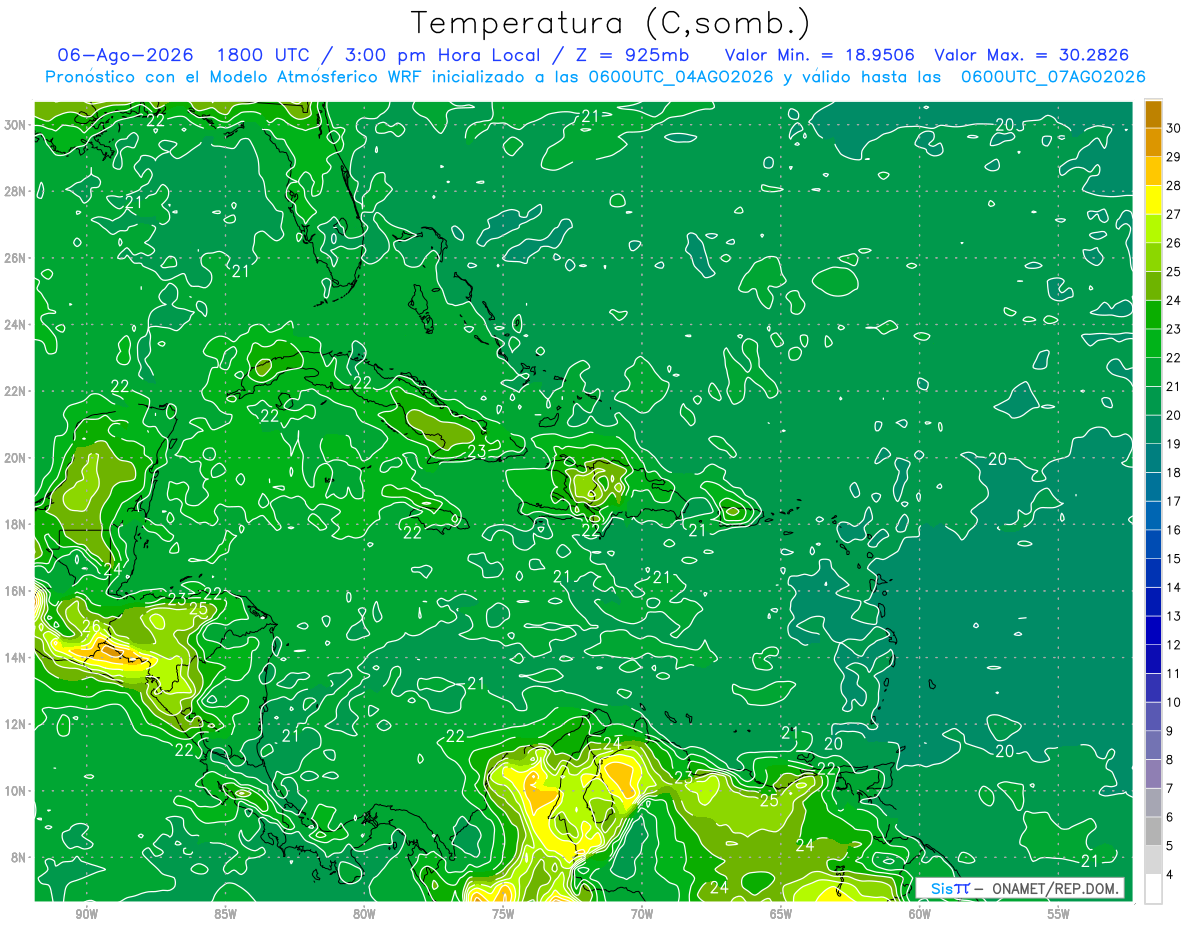
Task: Click the "75W" longitude axis label
Action: (x=503, y=914)
